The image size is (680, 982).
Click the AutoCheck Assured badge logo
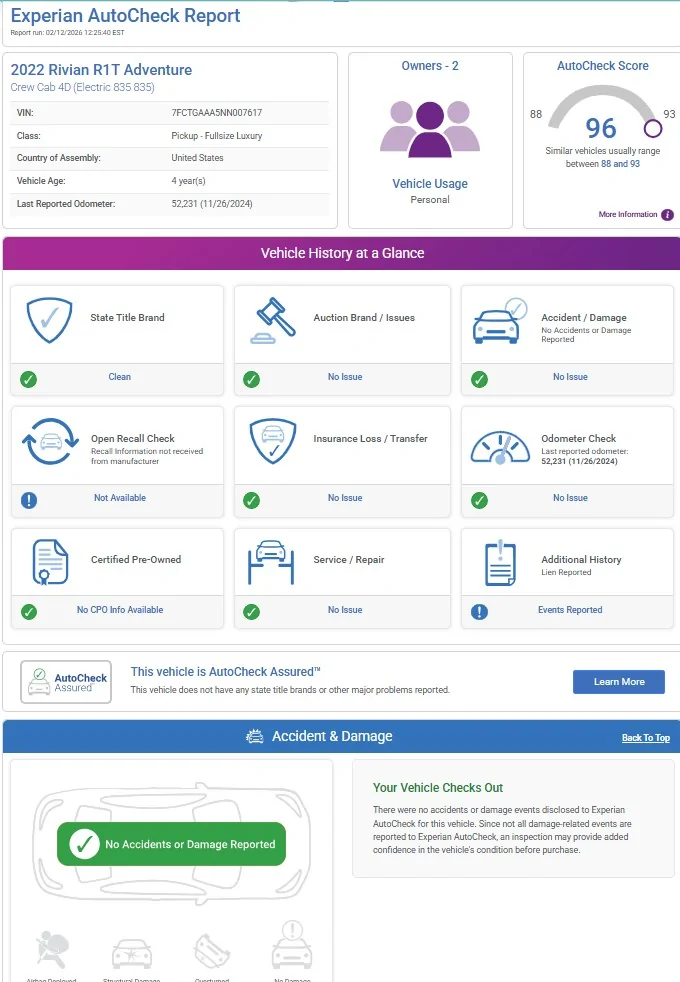click(x=66, y=682)
